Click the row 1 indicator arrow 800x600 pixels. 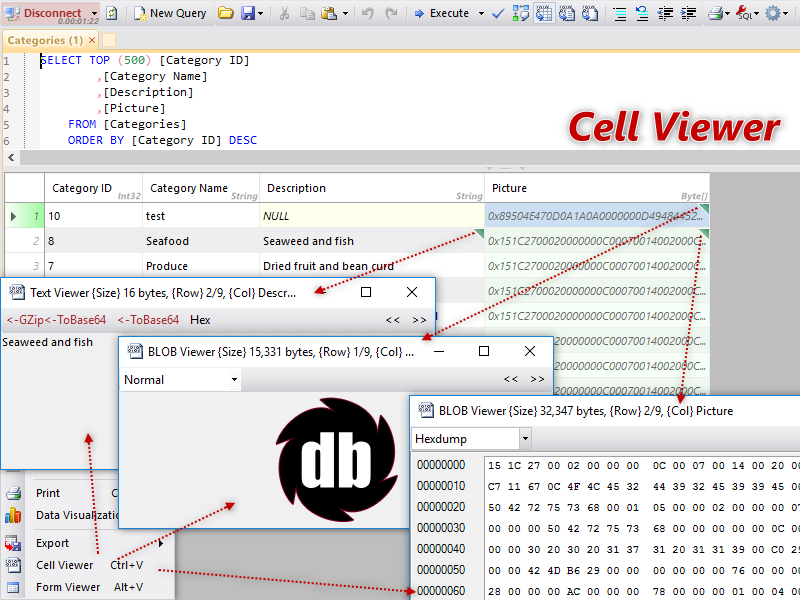(x=14, y=216)
